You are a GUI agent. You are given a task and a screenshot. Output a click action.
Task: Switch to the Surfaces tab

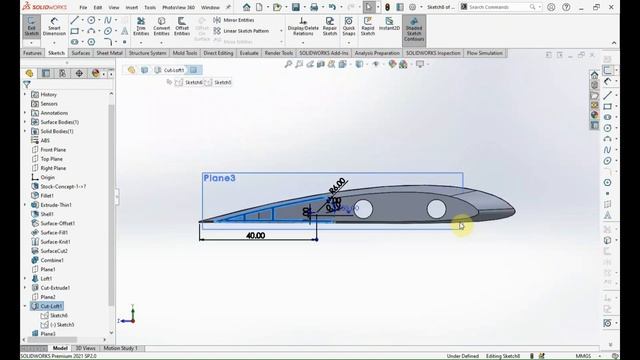click(81, 53)
